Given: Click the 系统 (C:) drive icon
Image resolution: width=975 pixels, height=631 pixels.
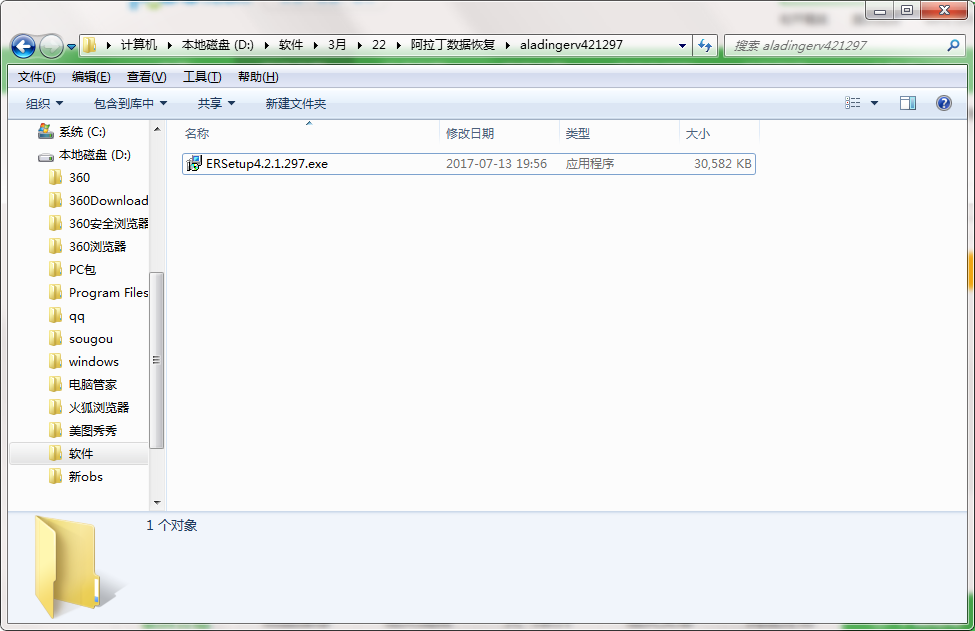Looking at the screenshot, I should point(45,131).
